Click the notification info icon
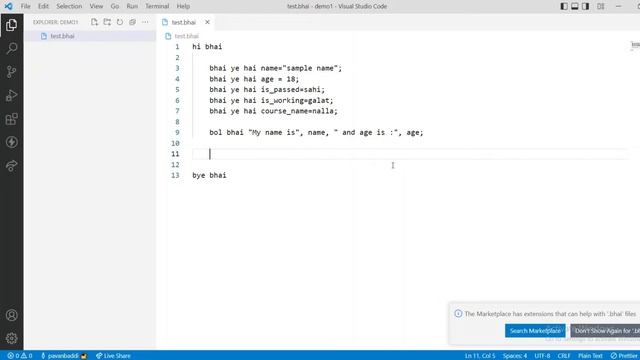This screenshot has height=360, width=640. coord(458,313)
